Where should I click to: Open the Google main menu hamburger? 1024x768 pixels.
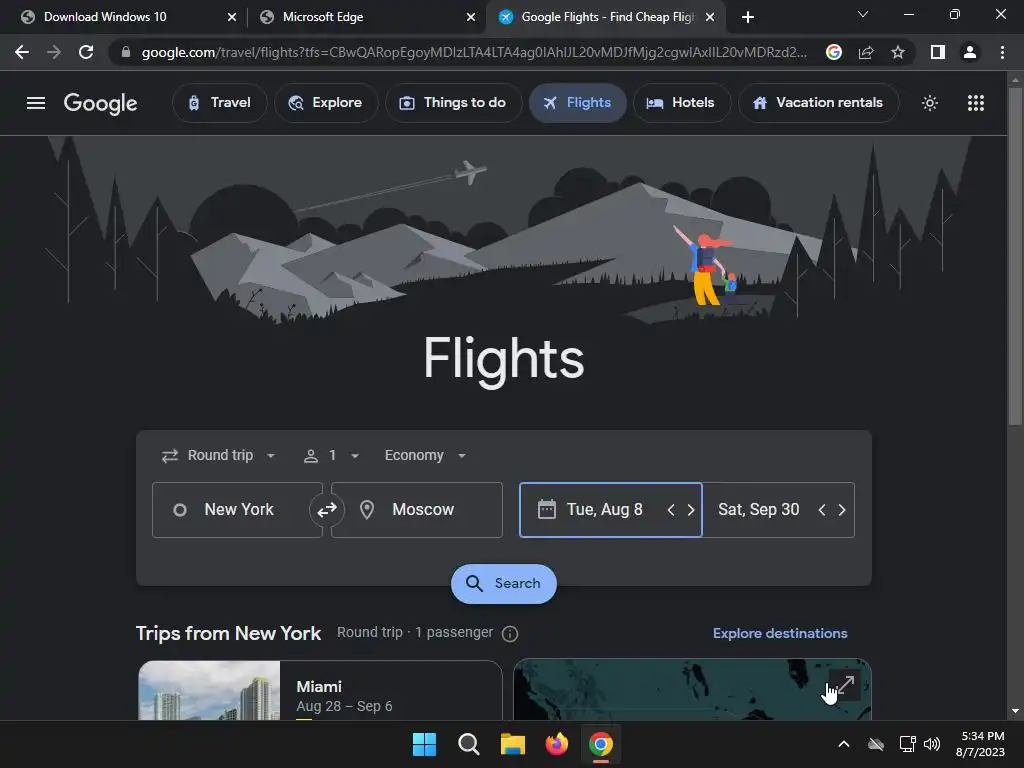click(36, 103)
